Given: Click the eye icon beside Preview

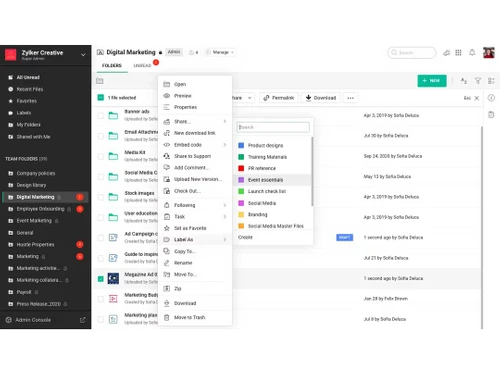Looking at the screenshot, I should tap(167, 96).
